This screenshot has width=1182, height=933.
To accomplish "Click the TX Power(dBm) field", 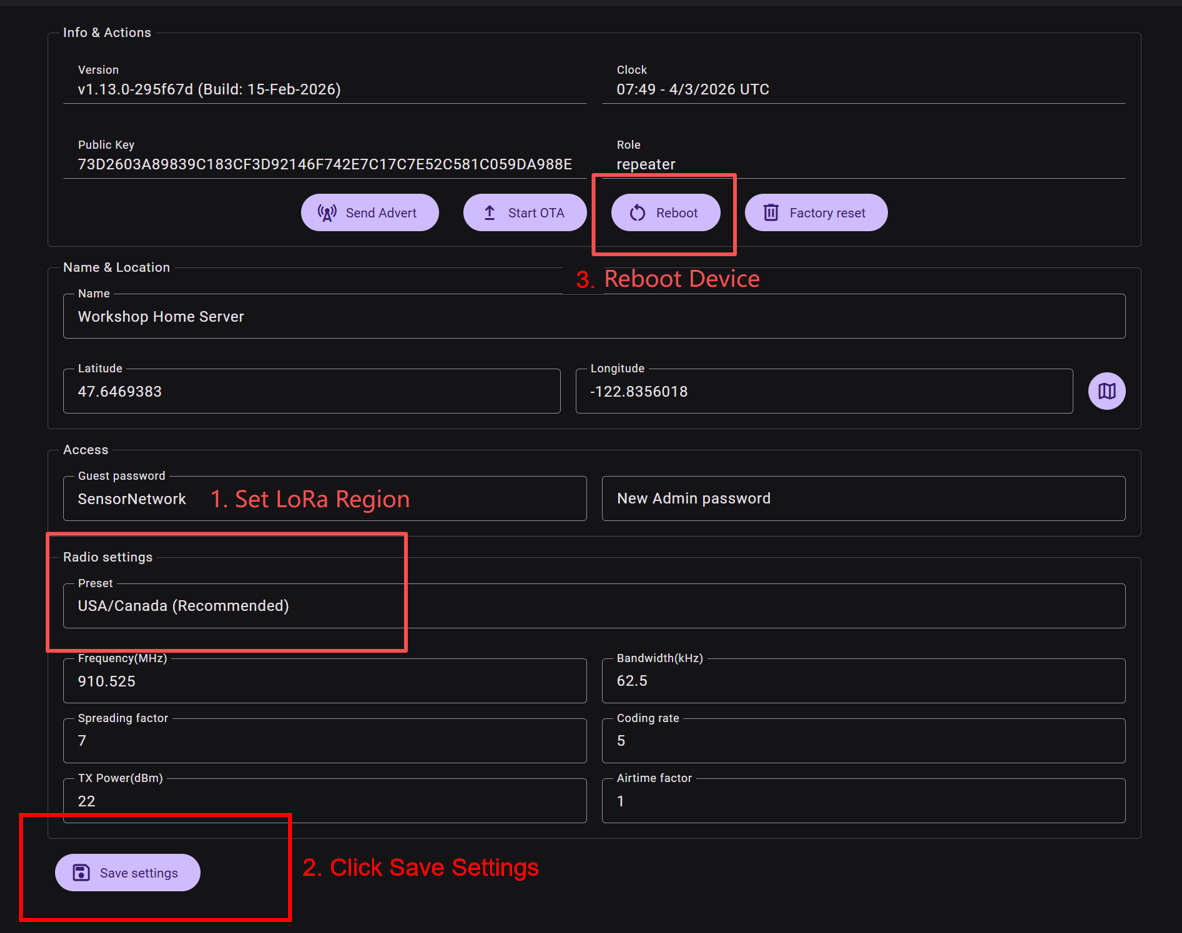I will [324, 801].
